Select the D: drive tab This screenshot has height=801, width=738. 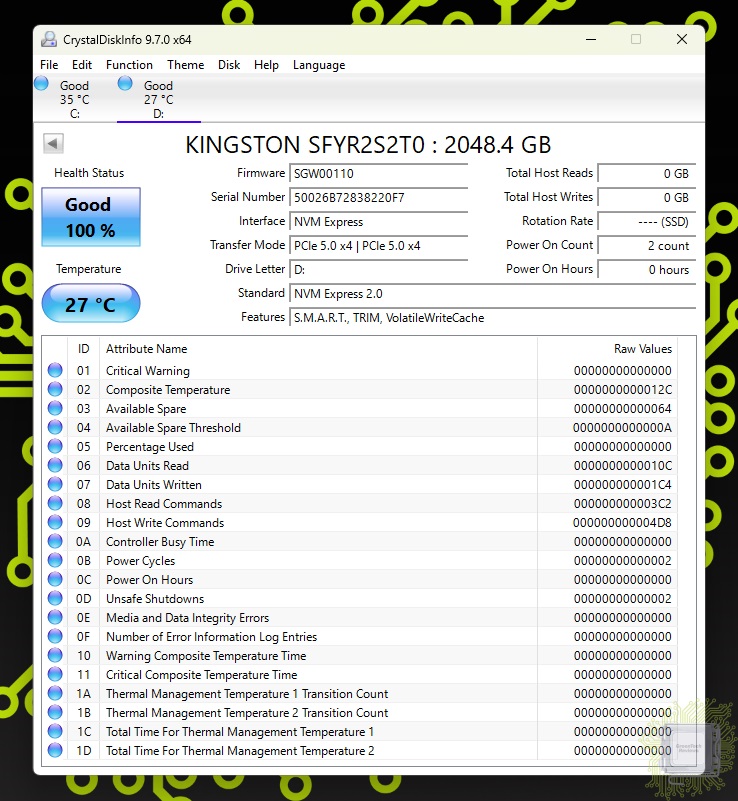pos(158,99)
